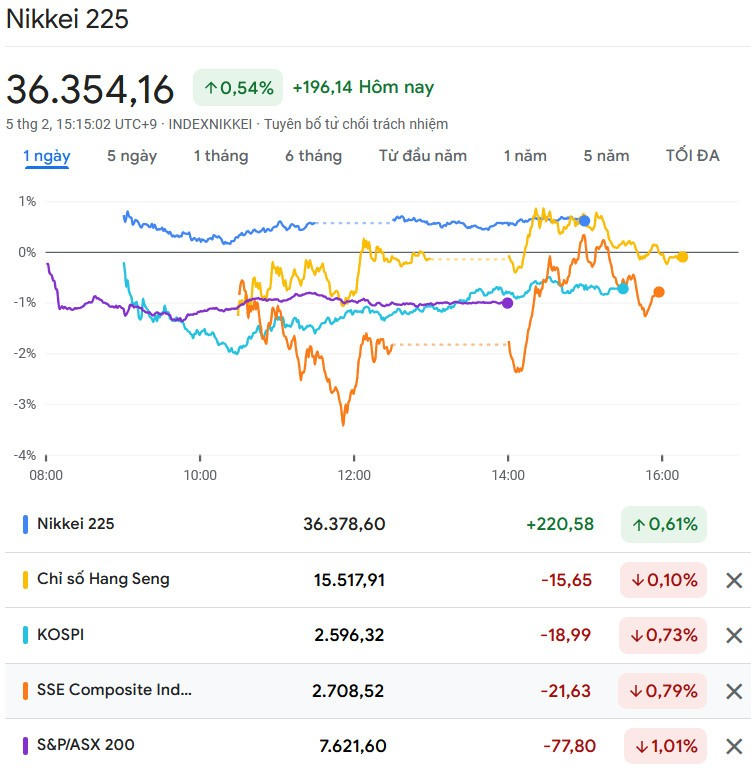Switch to the 1 năm tab

(525, 156)
